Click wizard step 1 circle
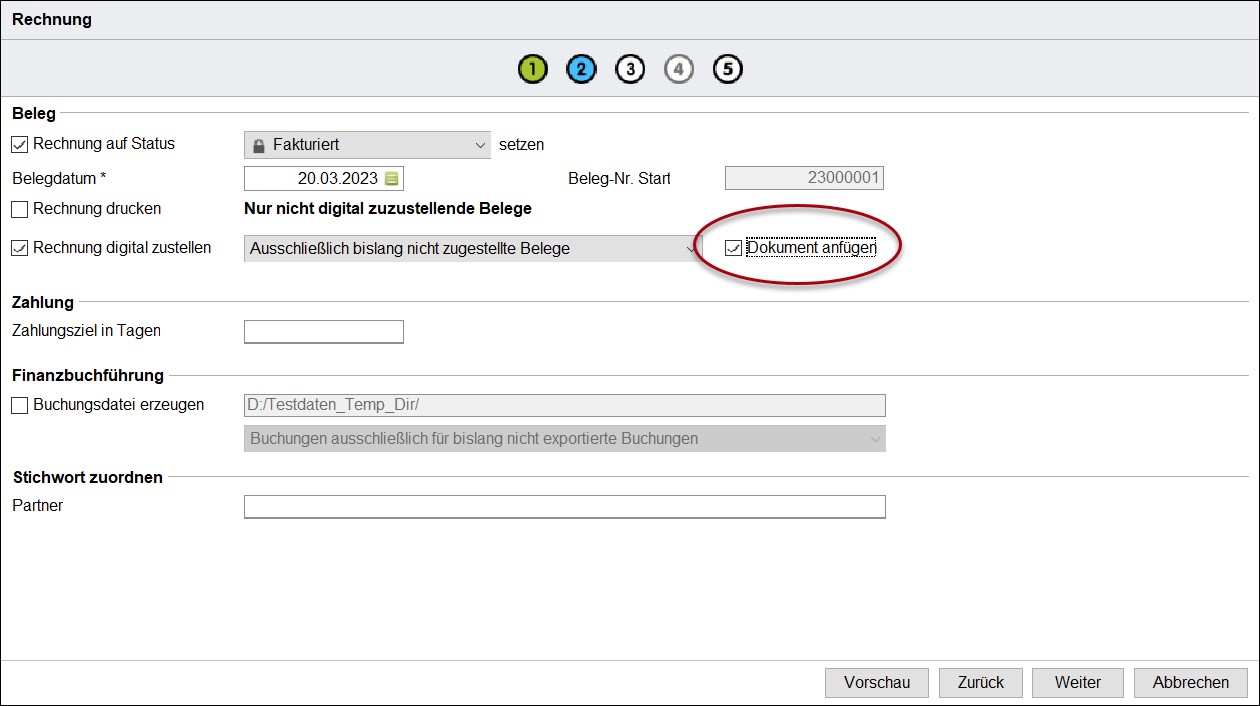The width and height of the screenshot is (1260, 706). pos(533,69)
